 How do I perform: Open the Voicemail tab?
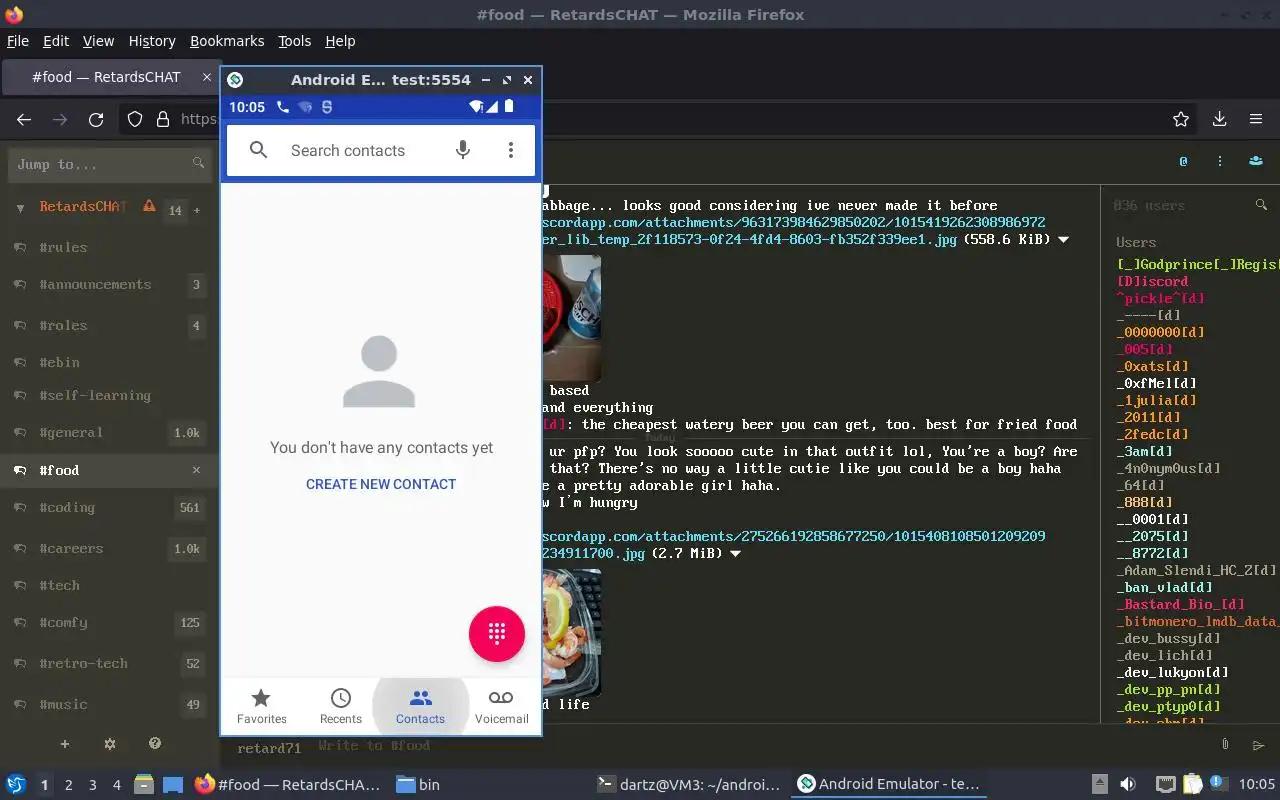pos(501,706)
